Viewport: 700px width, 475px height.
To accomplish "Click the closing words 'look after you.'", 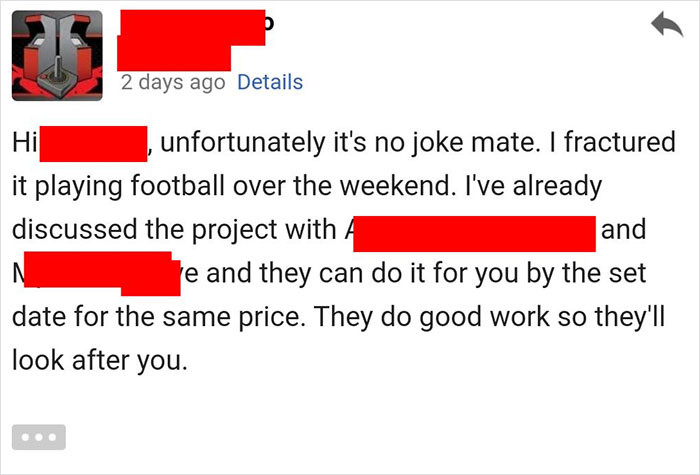I will tap(100, 360).
